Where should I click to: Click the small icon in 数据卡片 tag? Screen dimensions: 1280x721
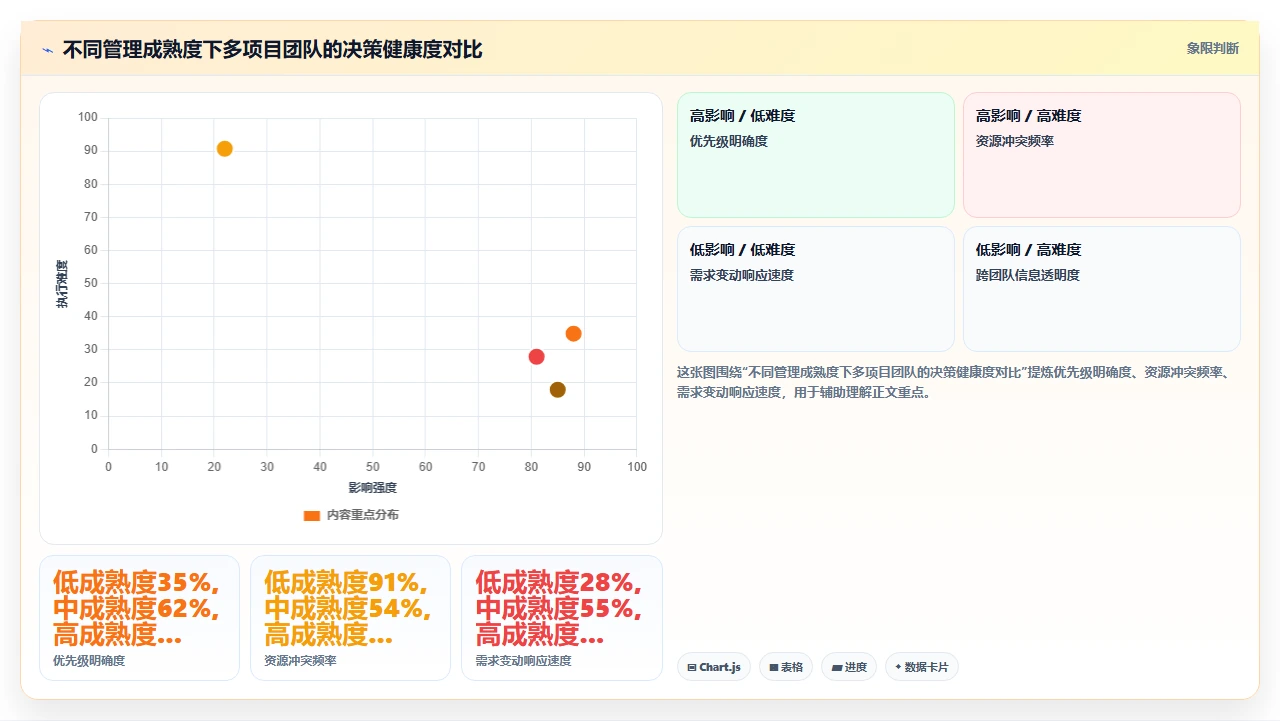tap(898, 667)
